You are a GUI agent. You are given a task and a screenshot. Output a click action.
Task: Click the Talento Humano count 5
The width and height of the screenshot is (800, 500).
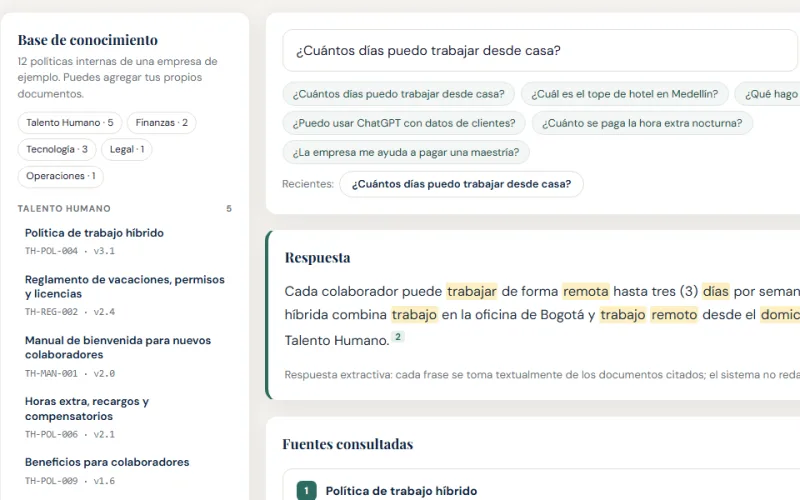point(229,209)
